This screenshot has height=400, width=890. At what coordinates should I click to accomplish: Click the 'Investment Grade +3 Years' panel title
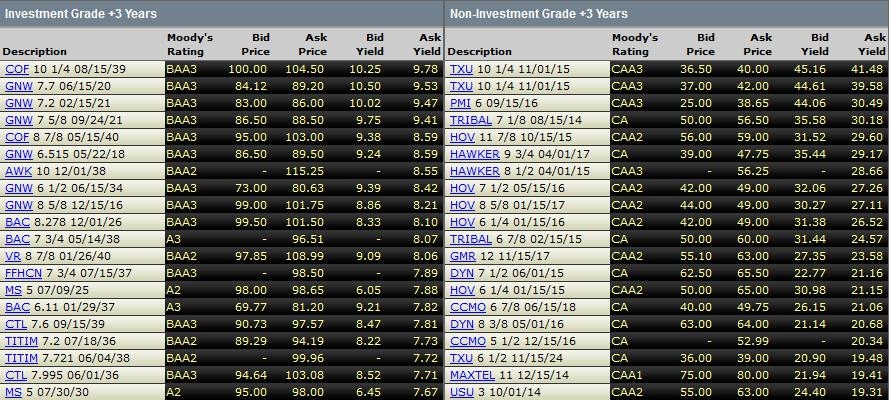pos(81,14)
